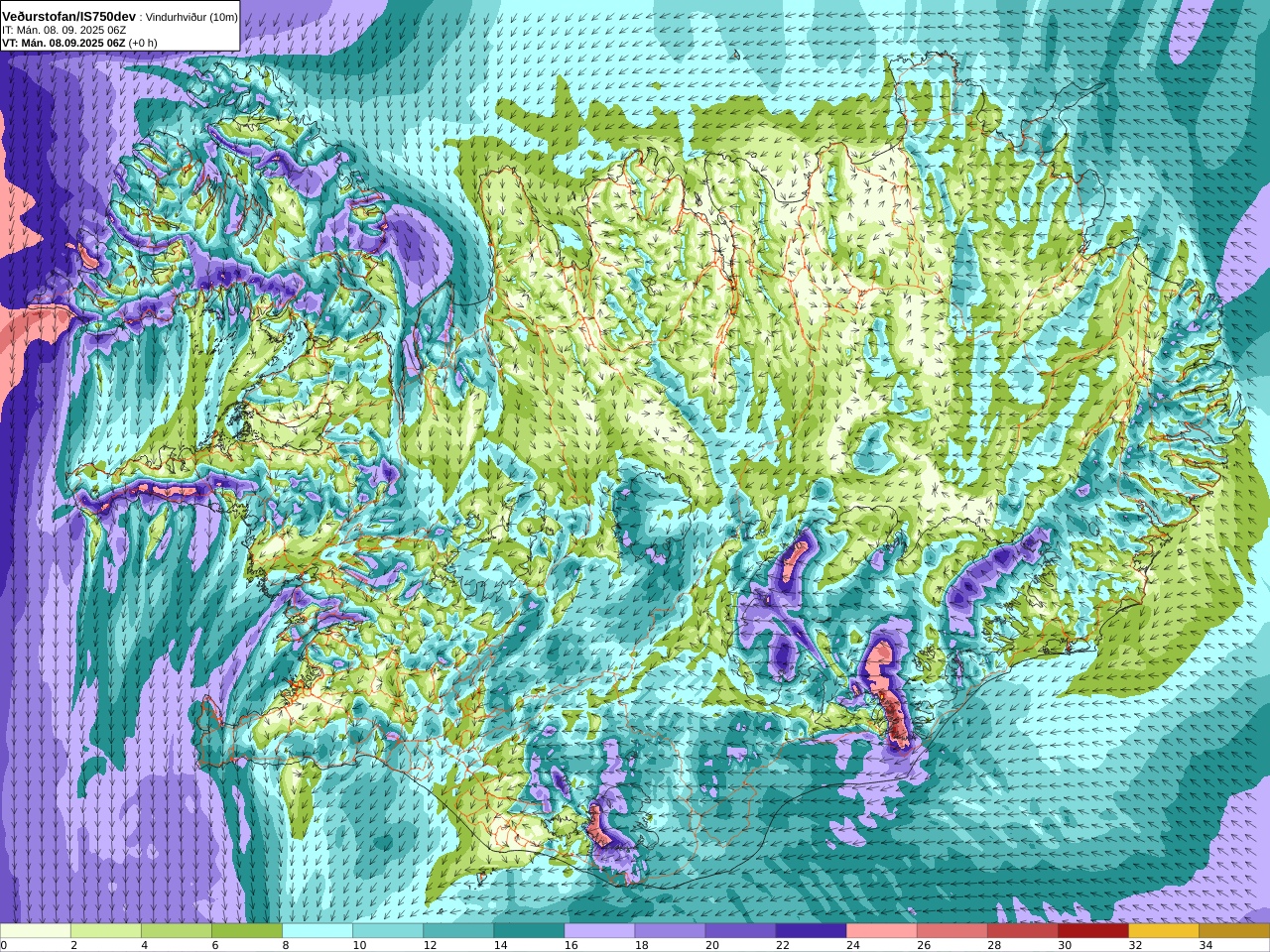Click the legend value label '24'

tap(852, 945)
